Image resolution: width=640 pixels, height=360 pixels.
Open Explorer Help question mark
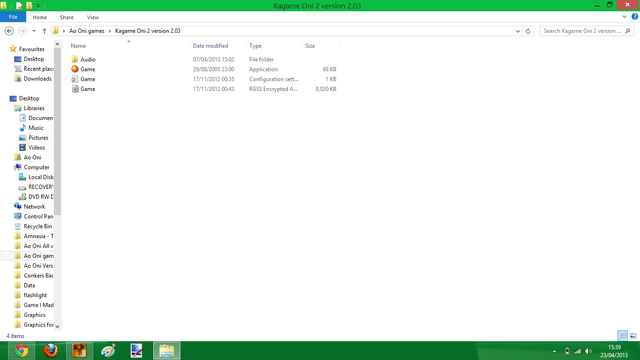coord(635,17)
